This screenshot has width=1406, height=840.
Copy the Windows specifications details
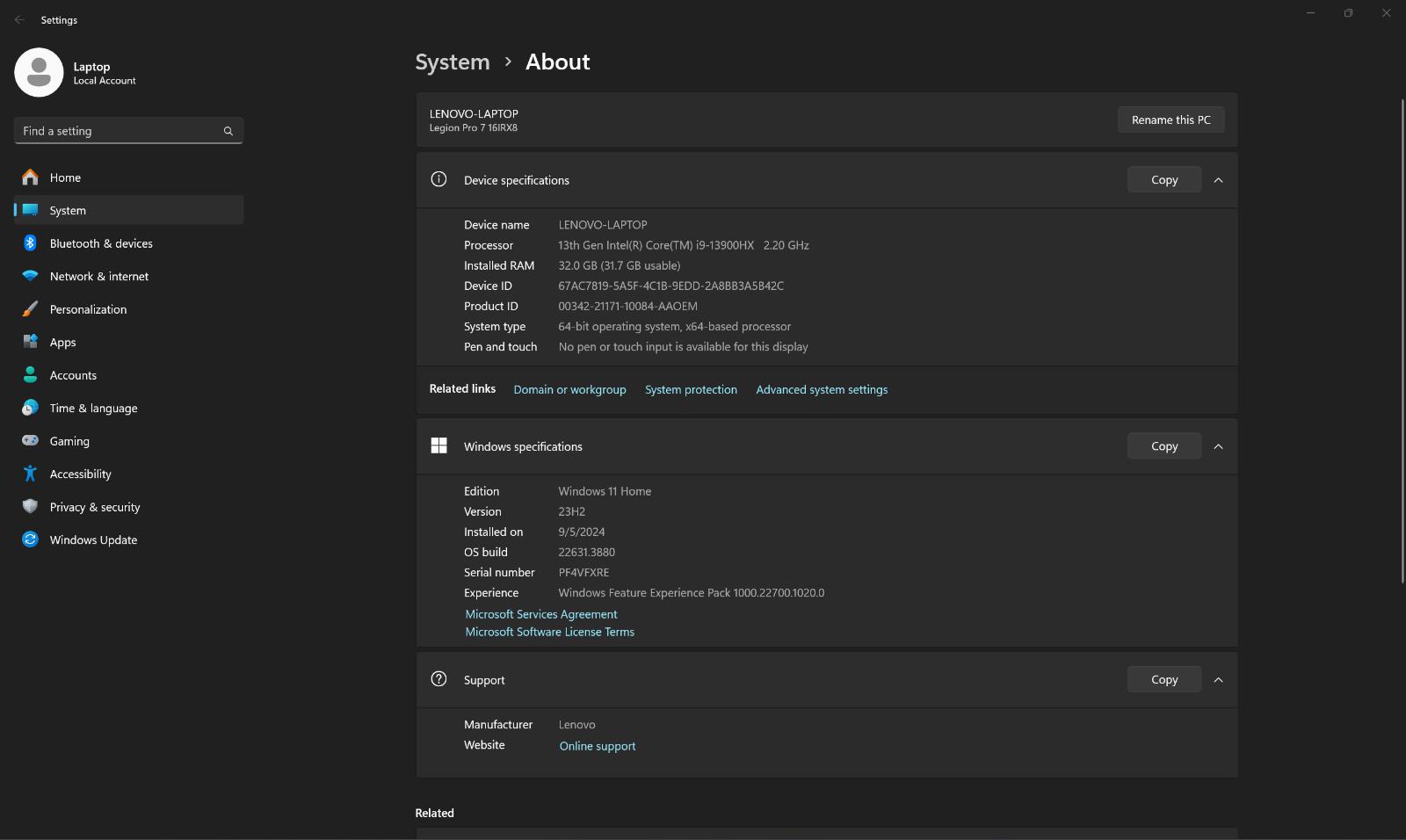pyautogui.click(x=1163, y=446)
